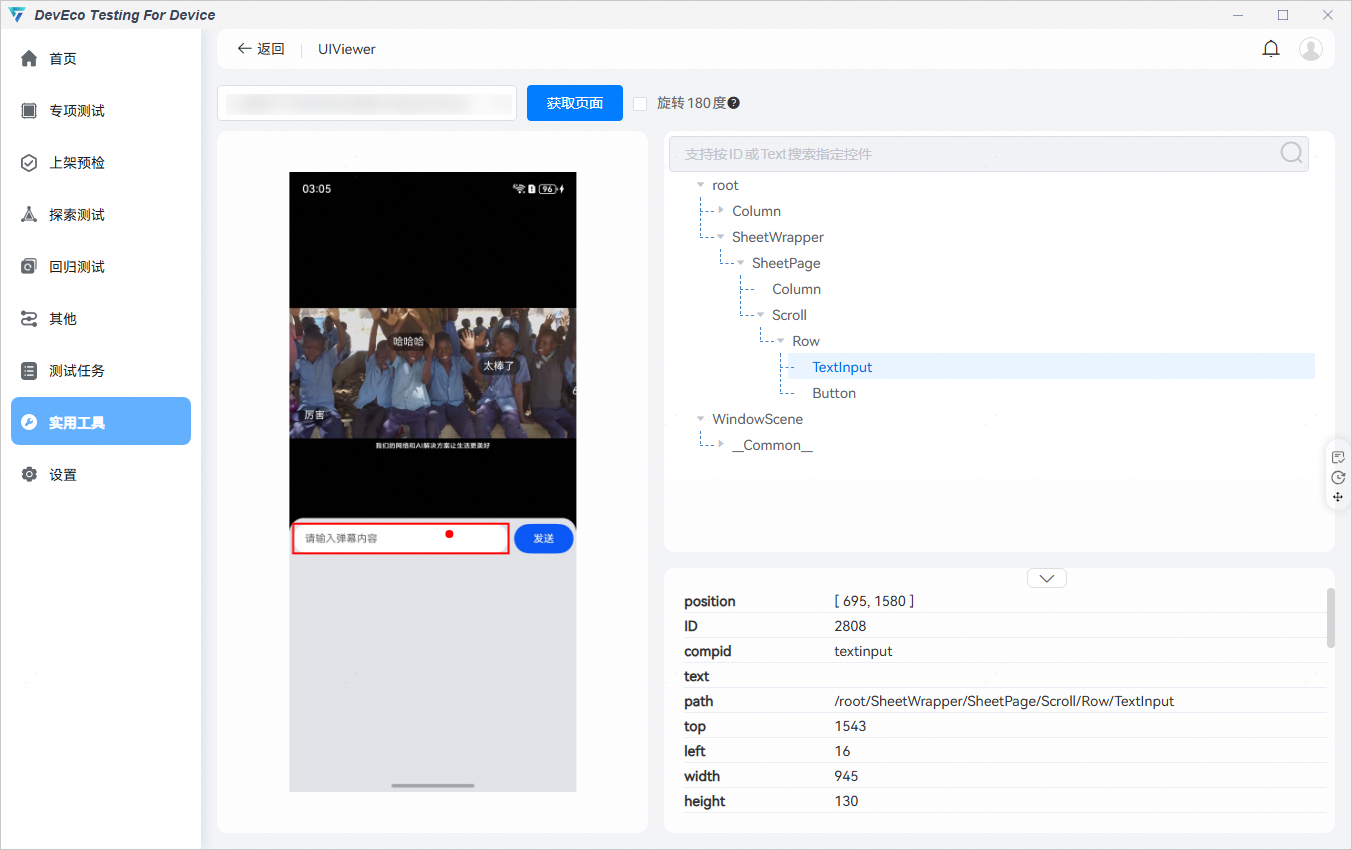Click the 请输入弹幕内容 field in preview
This screenshot has width=1352, height=850.
(x=401, y=538)
